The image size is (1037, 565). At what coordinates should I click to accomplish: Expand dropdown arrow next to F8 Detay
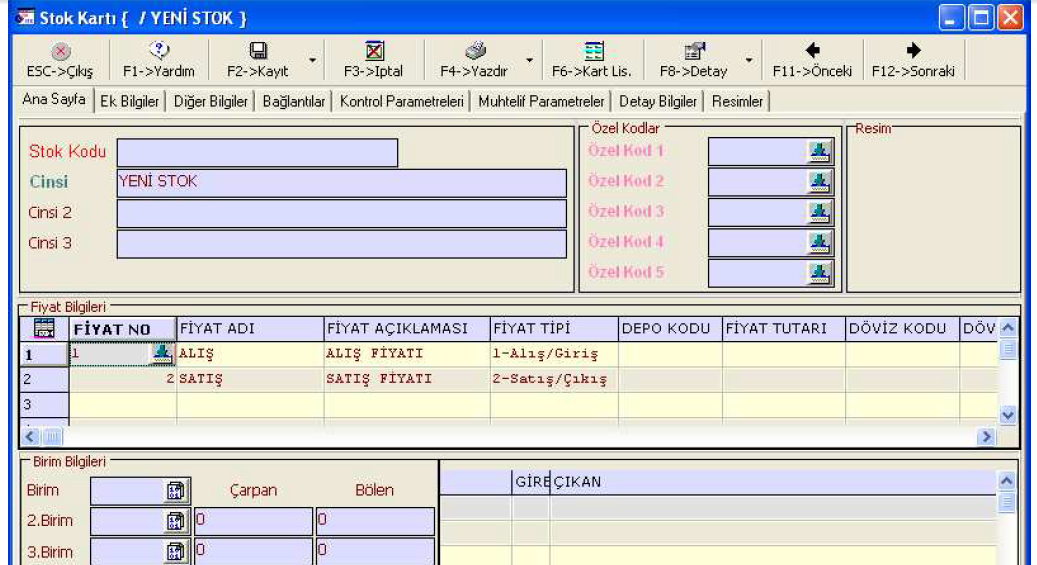(749, 60)
